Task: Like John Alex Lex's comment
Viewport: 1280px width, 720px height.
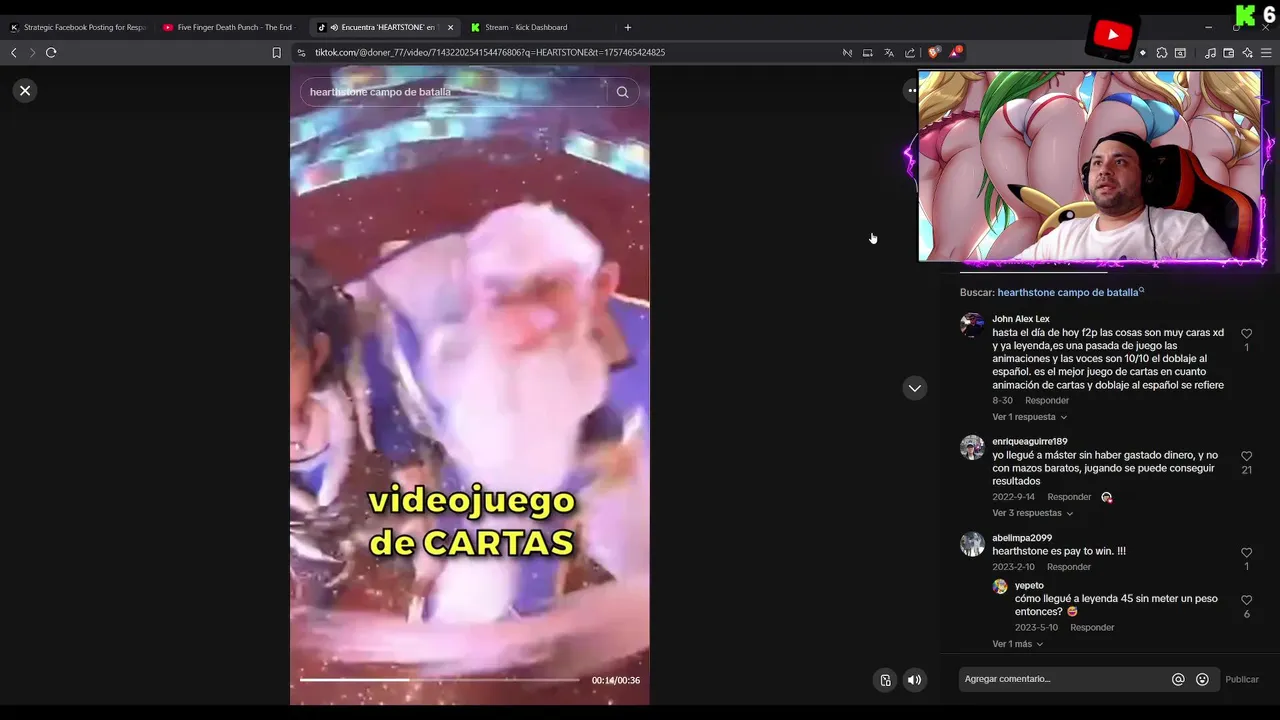Action: click(1246, 334)
